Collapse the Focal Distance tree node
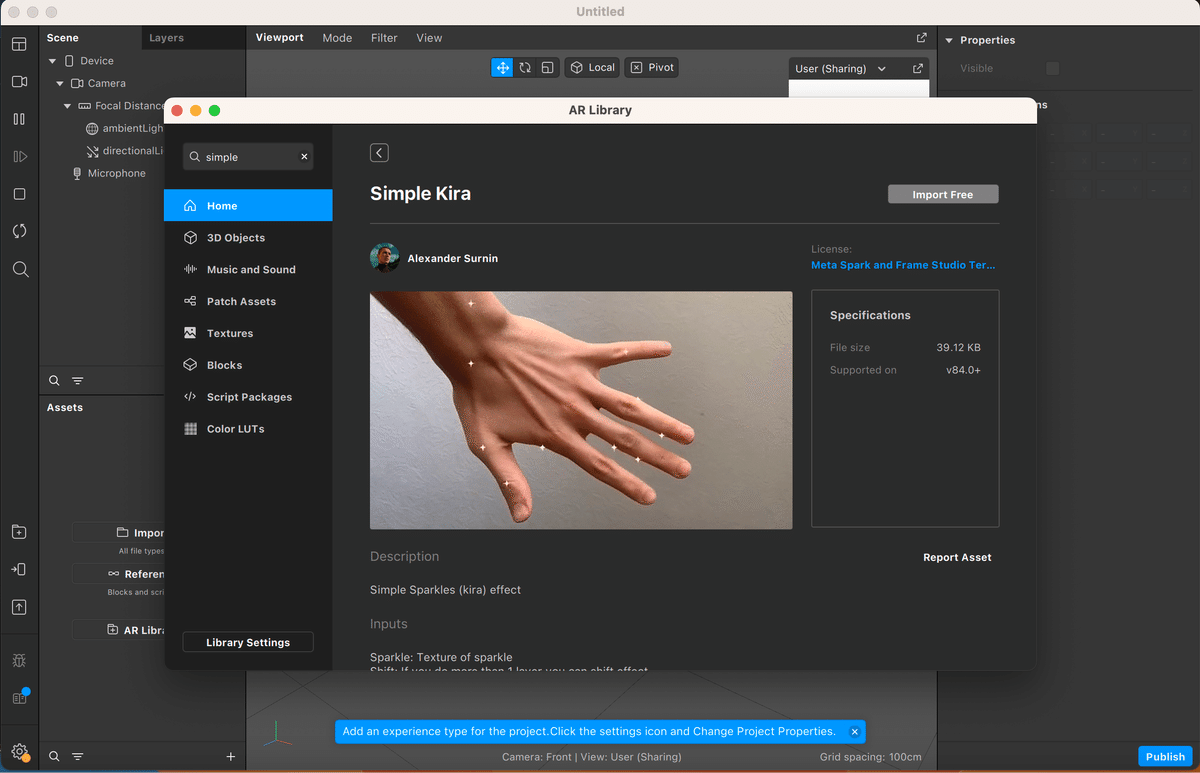1200x773 pixels. point(68,106)
